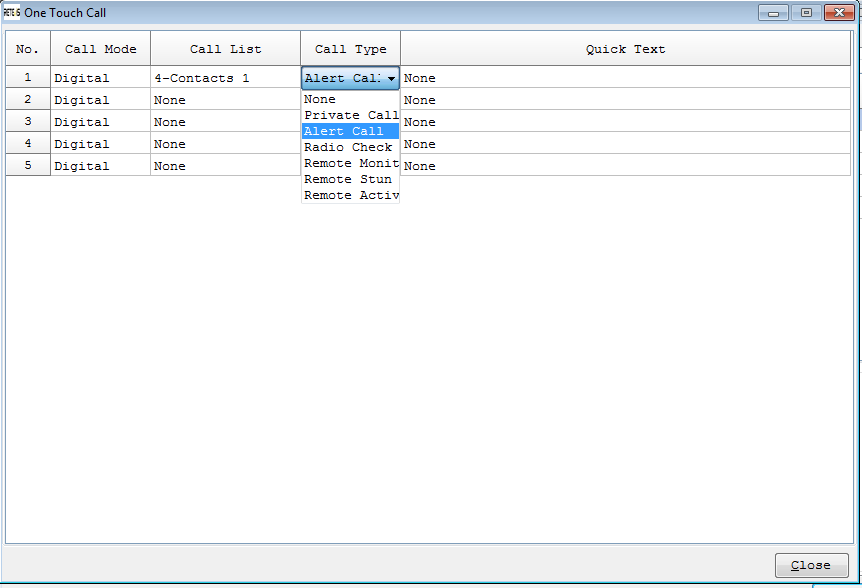The width and height of the screenshot is (862, 588).
Task: Choose Remote Activate option in the list
Action: tap(350, 195)
